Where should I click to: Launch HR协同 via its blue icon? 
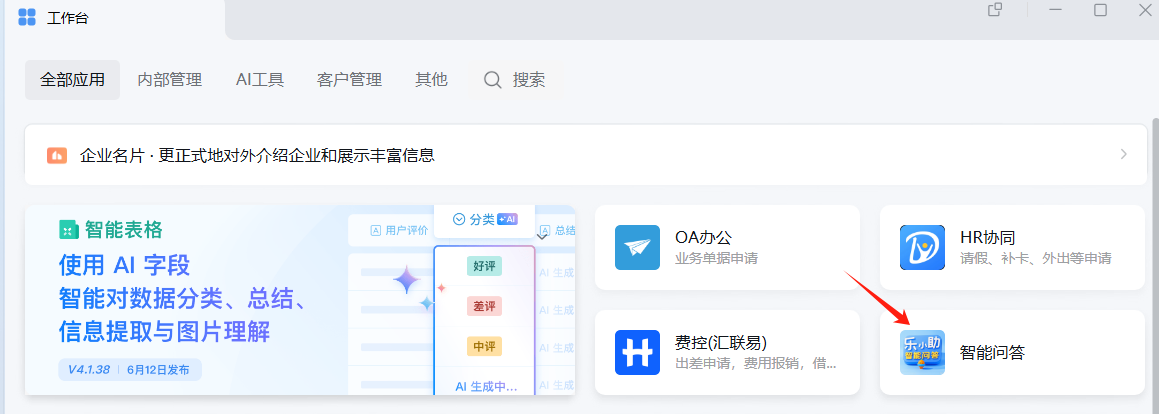pos(922,248)
